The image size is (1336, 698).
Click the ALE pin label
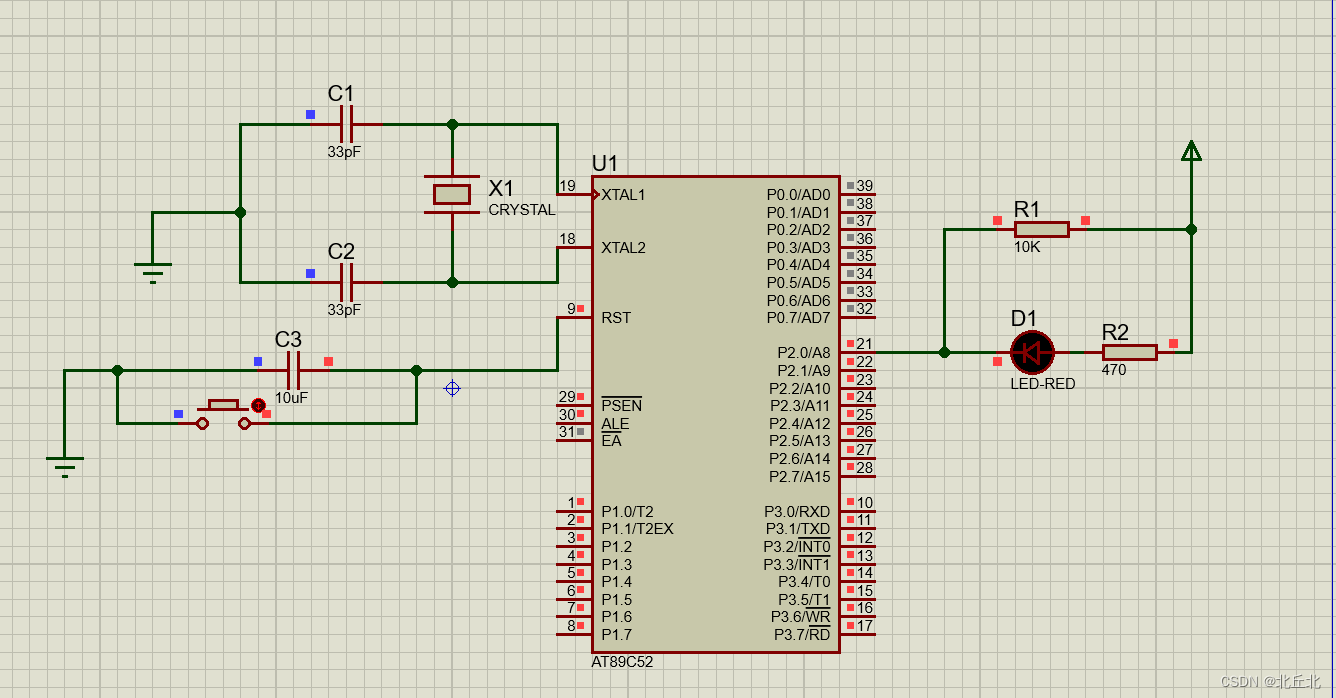click(615, 424)
